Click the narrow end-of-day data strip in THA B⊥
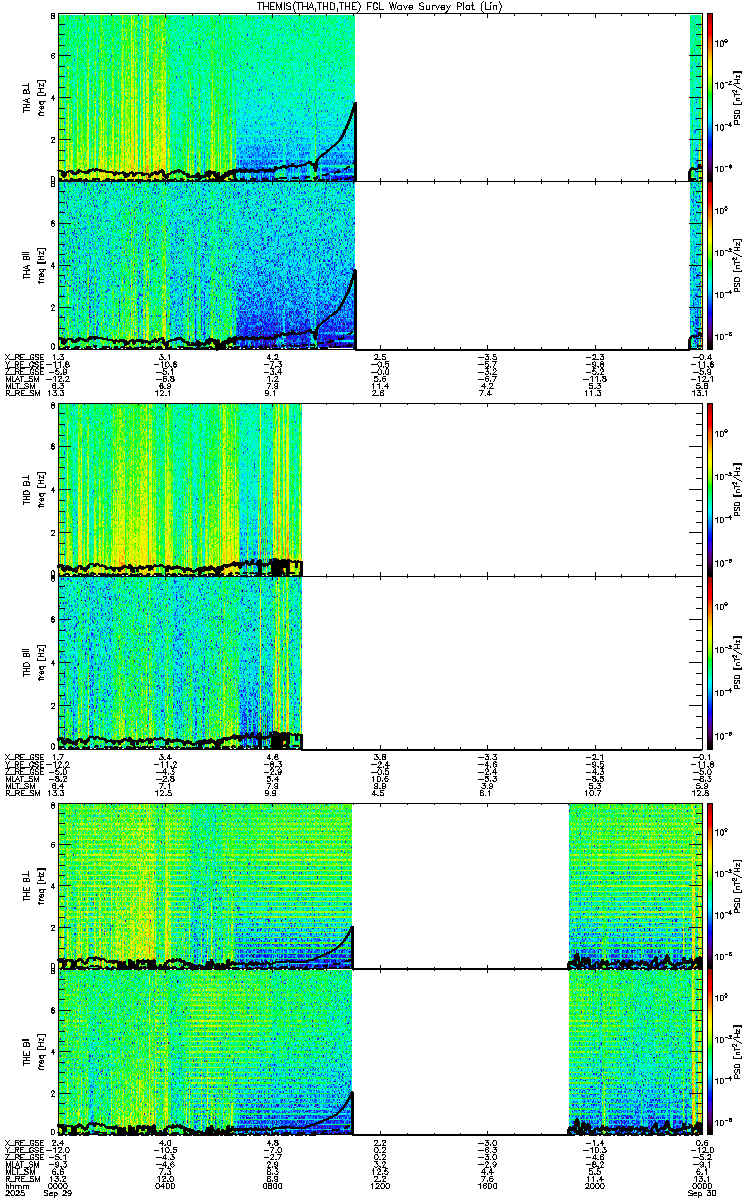 pyautogui.click(x=696, y=97)
